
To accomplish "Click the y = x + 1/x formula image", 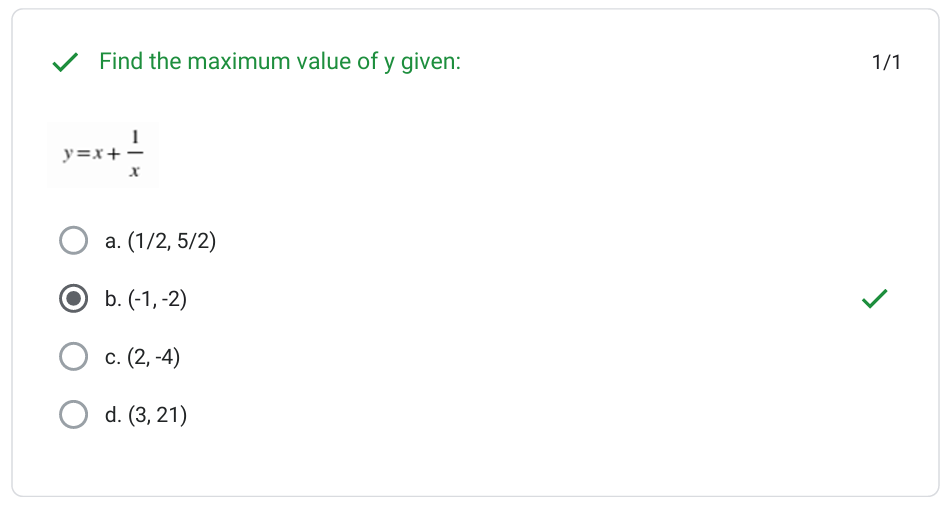I will point(103,155).
